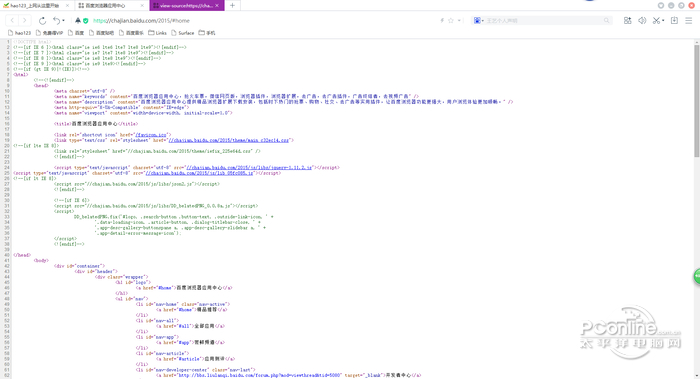Screen dimensions: 700x379
Task: Open the dropdown arrow next to bookmark star
Action: click(459, 21)
